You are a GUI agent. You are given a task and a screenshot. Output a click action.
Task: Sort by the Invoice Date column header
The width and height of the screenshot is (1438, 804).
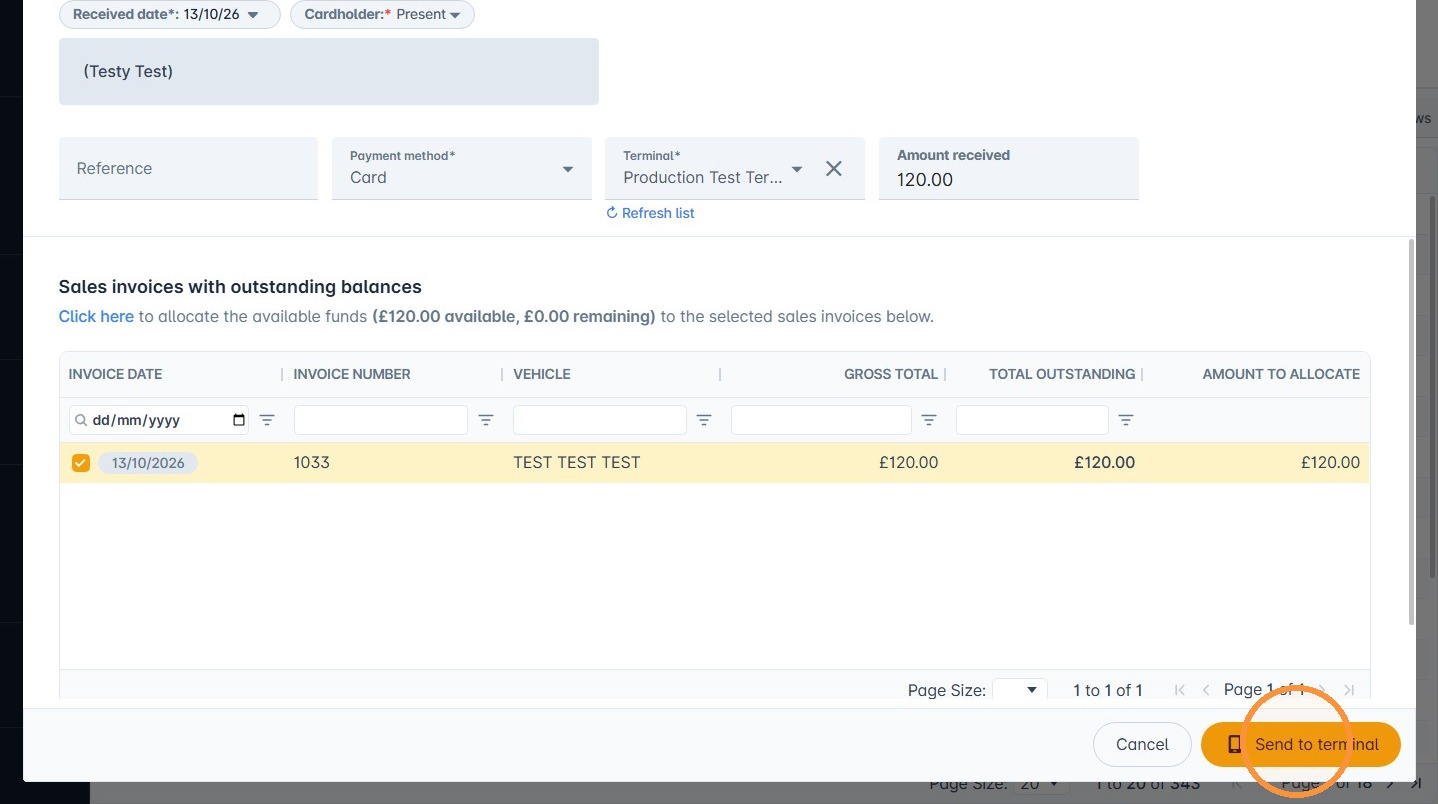pos(115,374)
